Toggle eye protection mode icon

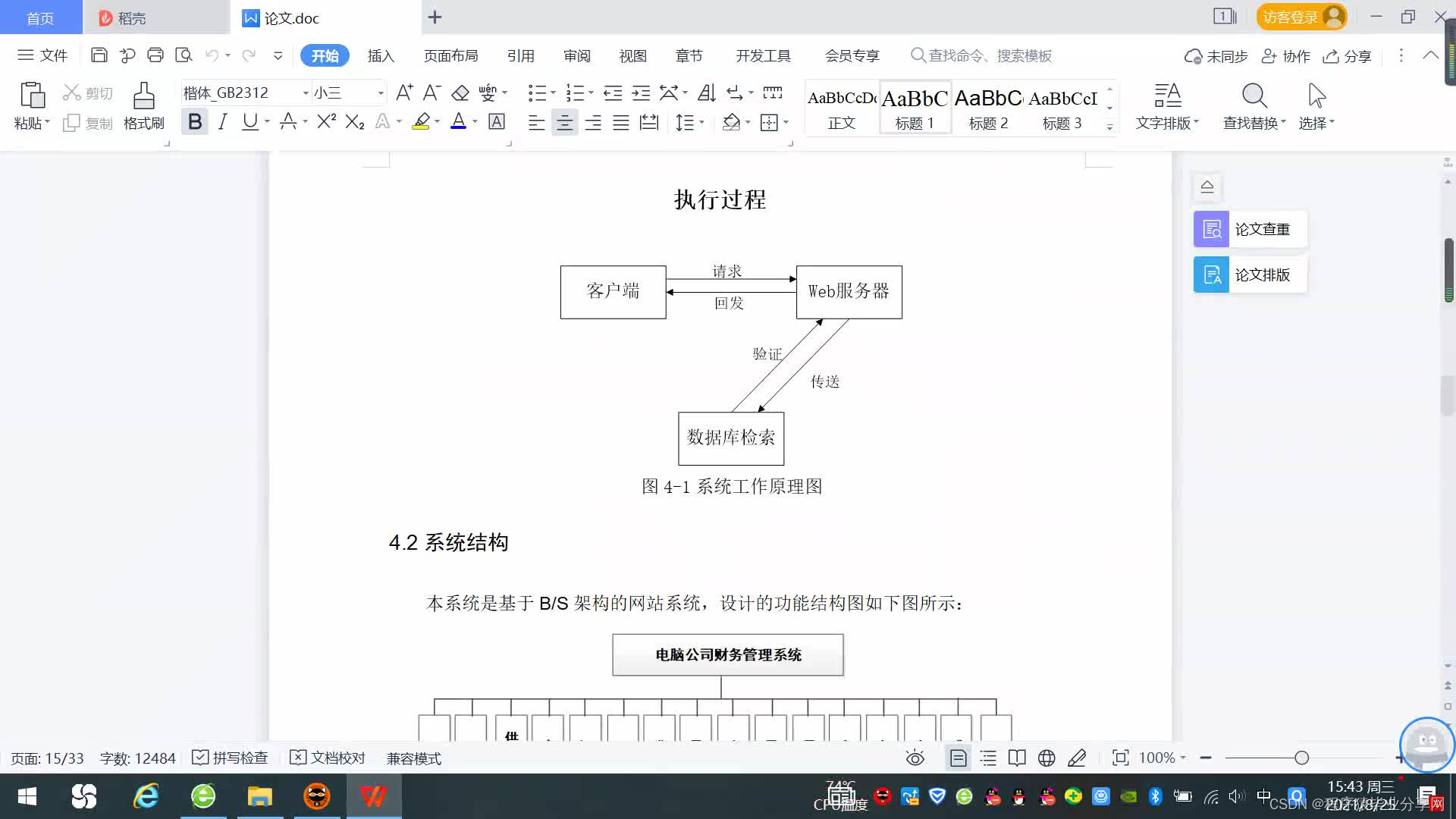[915, 758]
